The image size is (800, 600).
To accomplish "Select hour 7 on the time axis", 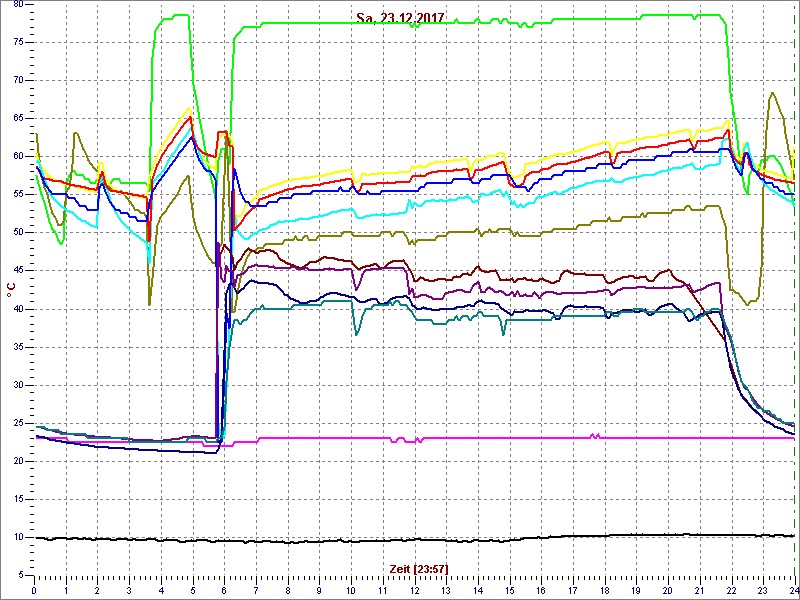I will coord(256,589).
